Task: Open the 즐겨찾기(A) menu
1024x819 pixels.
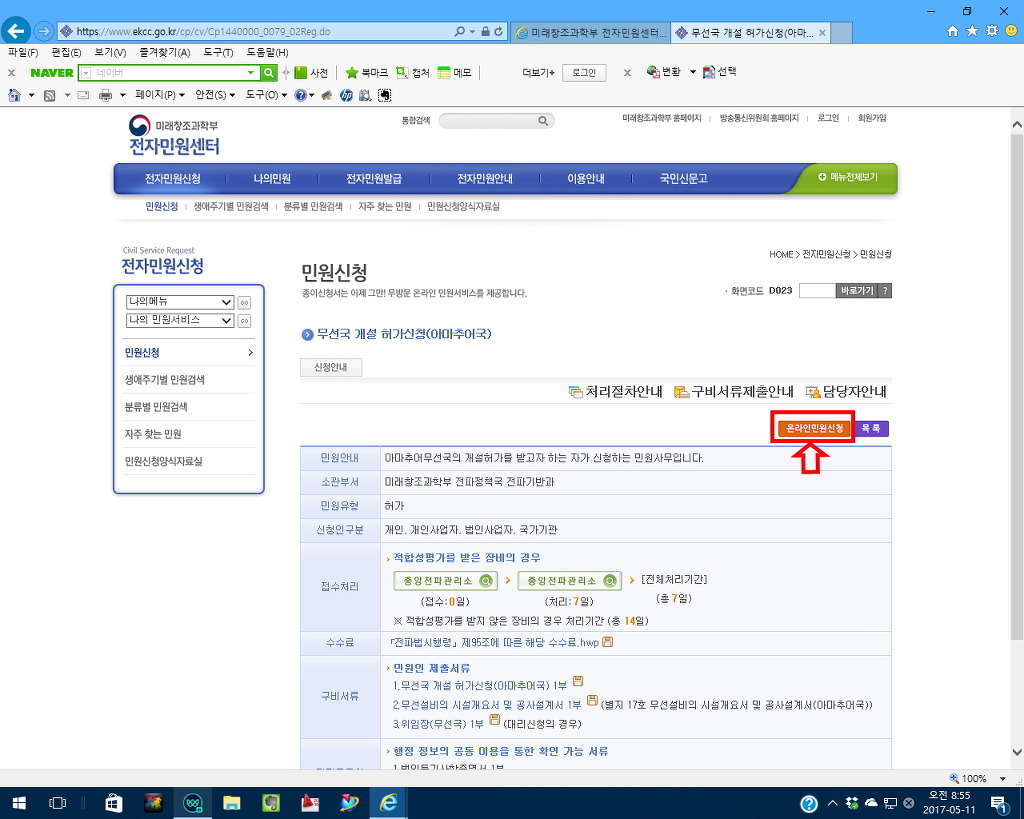Action: point(165,52)
